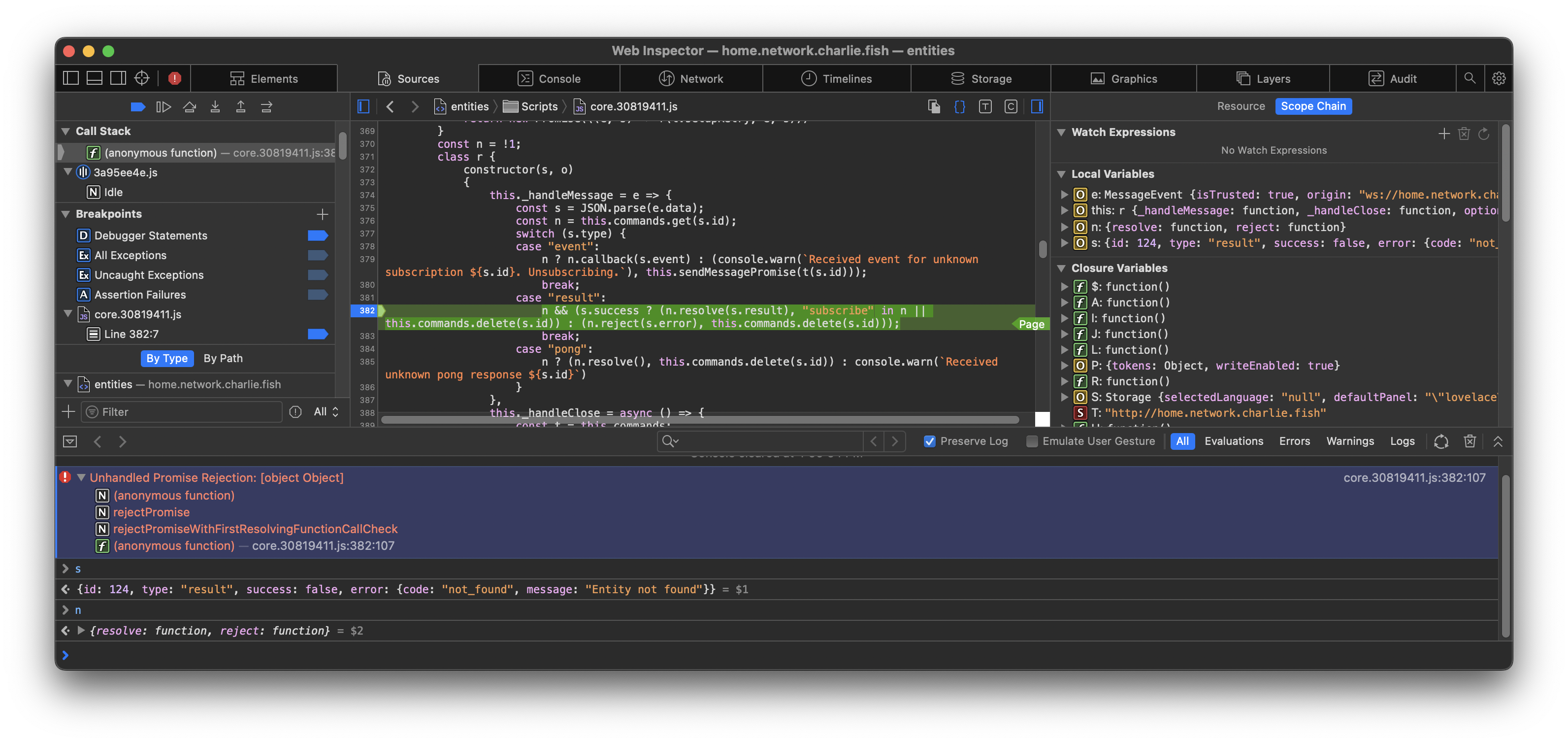
Task: Select the By Type sorting option
Action: coord(167,358)
